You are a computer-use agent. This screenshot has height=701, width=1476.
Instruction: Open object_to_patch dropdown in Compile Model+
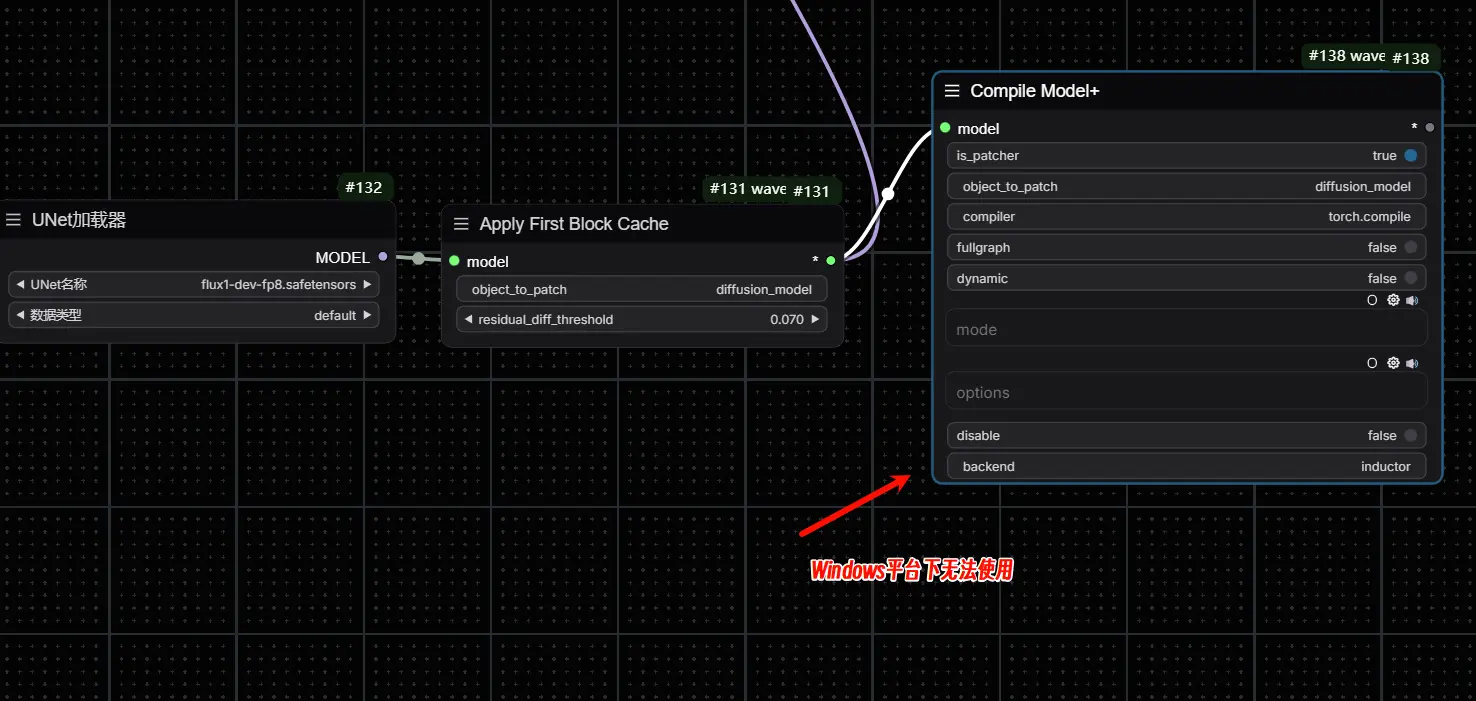coord(1187,187)
